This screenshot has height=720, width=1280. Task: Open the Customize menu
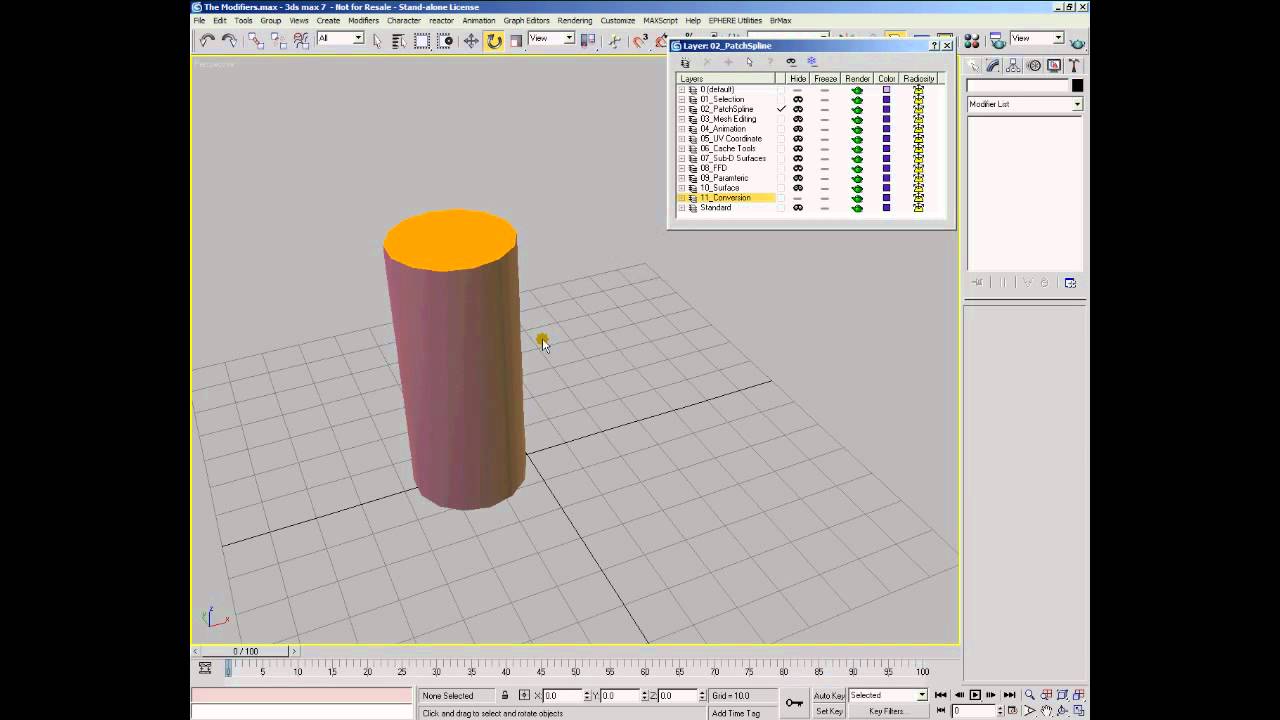(x=617, y=20)
